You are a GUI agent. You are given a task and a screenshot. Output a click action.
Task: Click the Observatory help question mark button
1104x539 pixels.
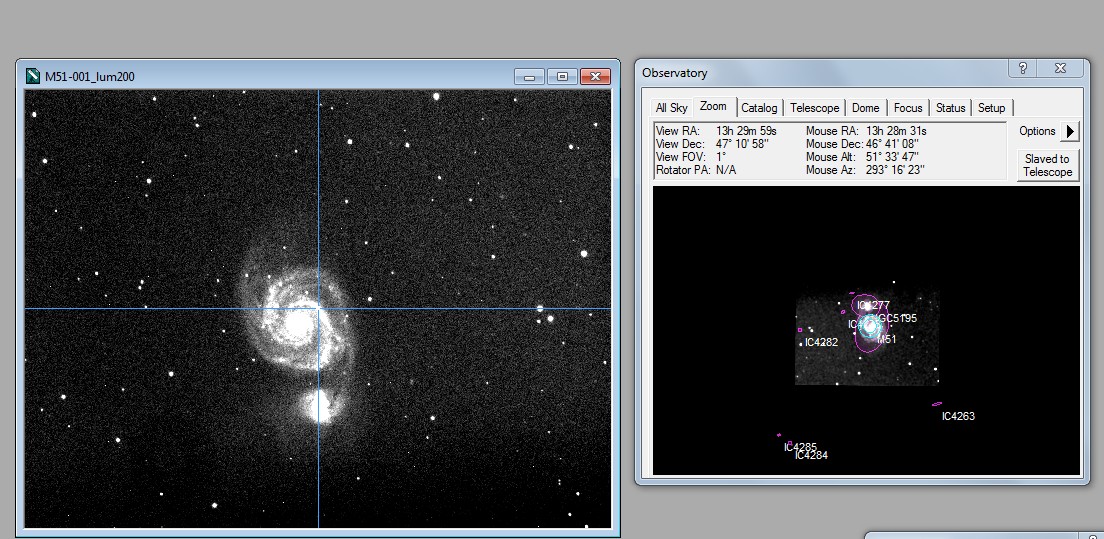(1022, 68)
